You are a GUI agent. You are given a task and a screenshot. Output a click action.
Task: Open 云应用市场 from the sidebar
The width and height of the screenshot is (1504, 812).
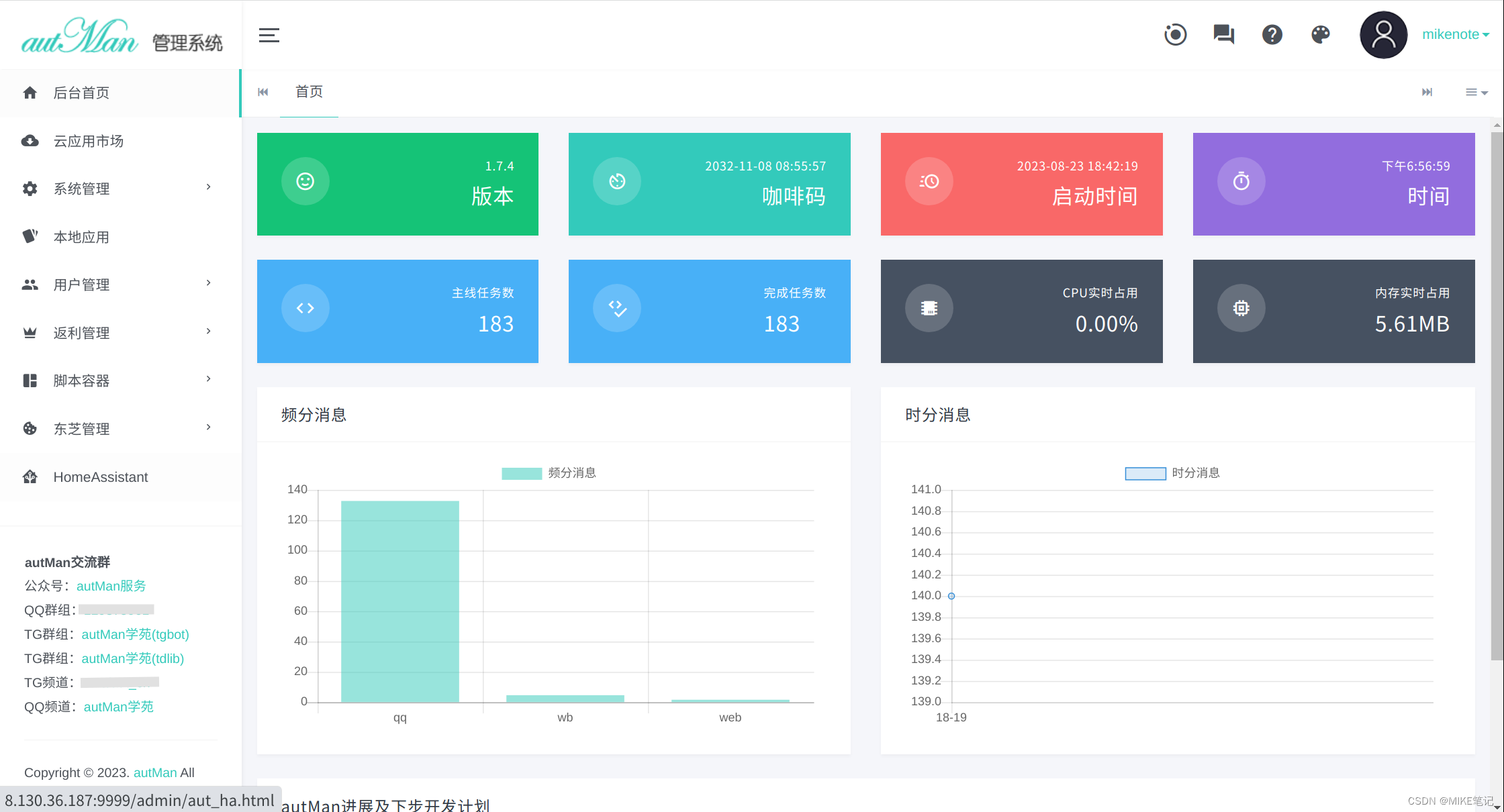pyautogui.click(x=91, y=141)
